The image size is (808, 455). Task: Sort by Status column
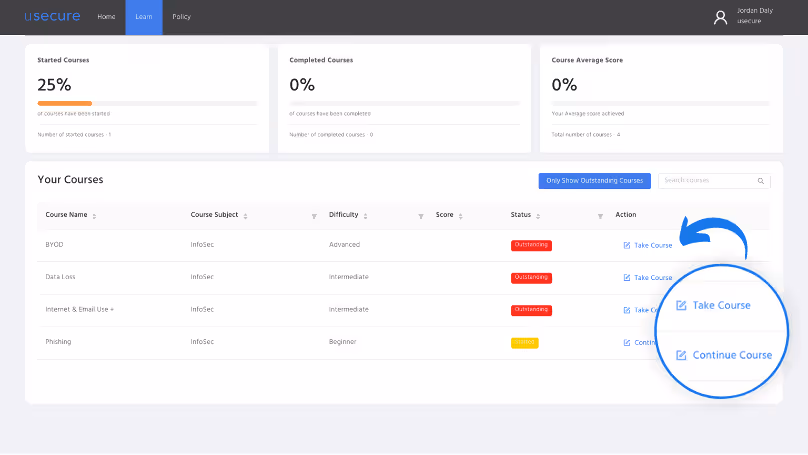pyautogui.click(x=538, y=216)
